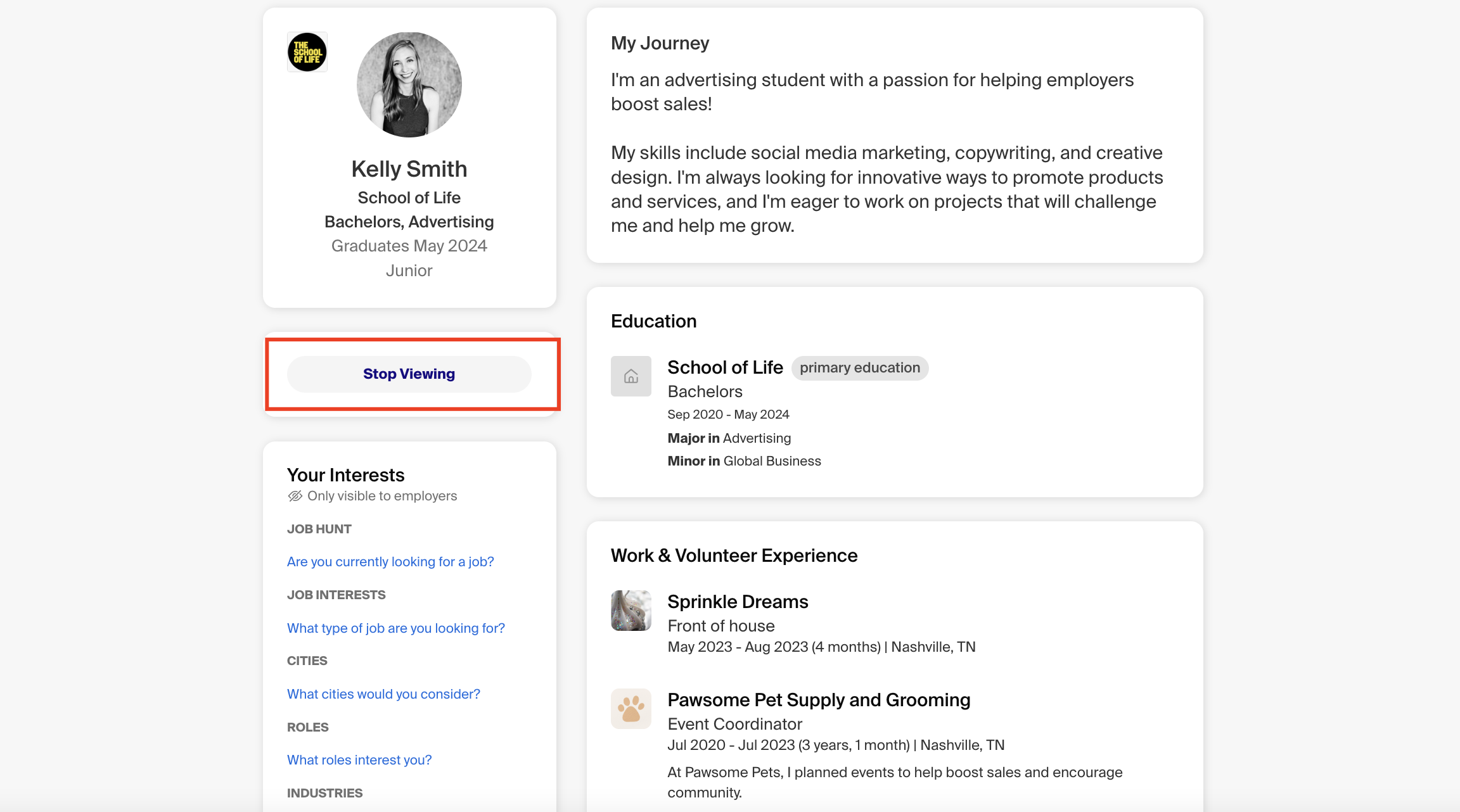Open Kelly Smith's profile photo
The width and height of the screenshot is (1460, 812).
409,85
